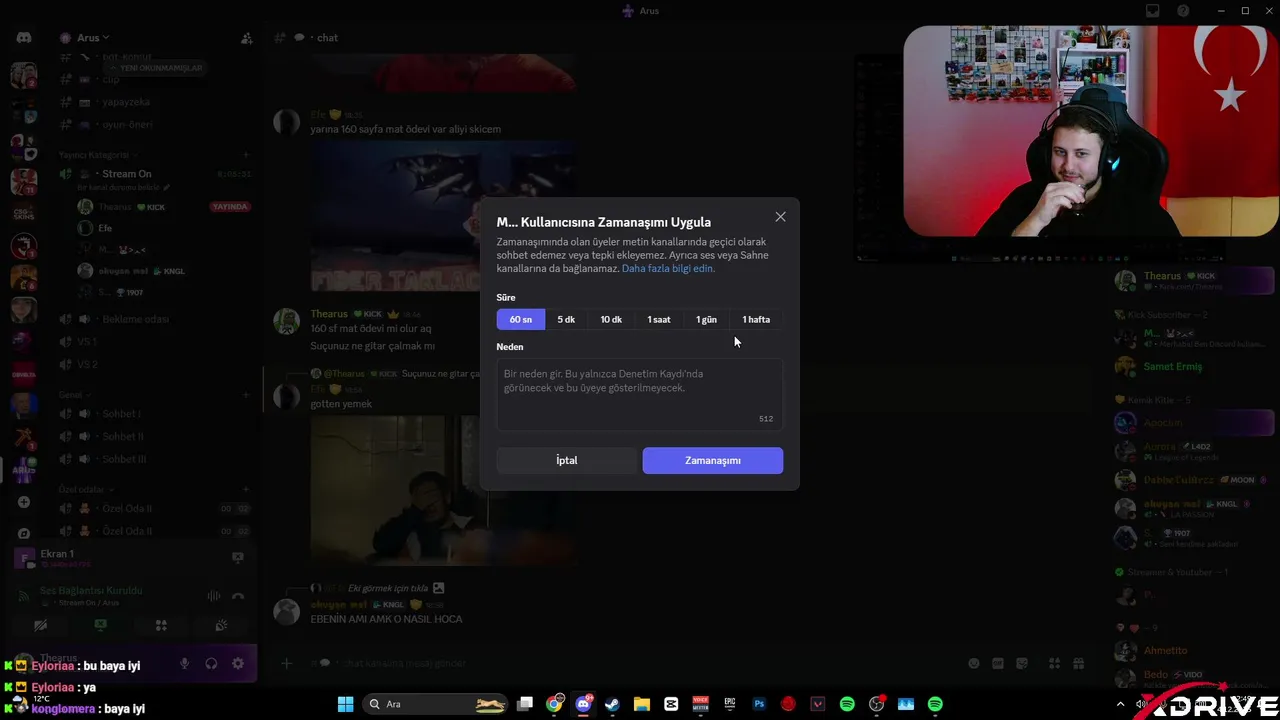Open activities icon in voice panel
The height and width of the screenshot is (720, 1280).
[161, 625]
